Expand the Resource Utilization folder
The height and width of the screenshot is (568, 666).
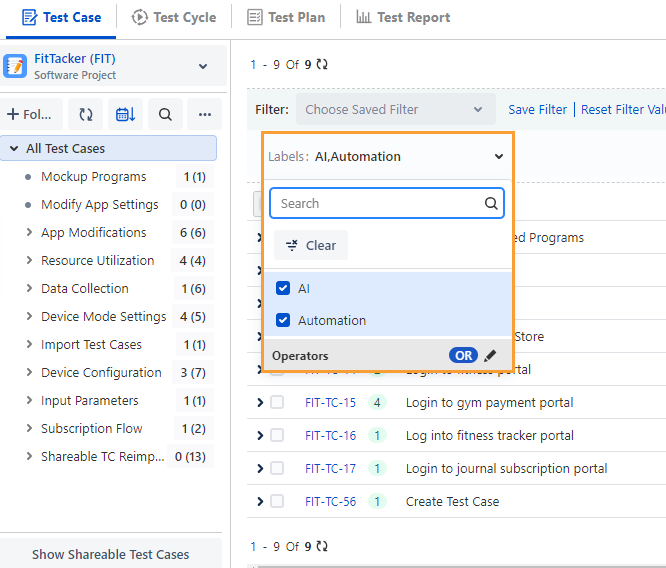(x=29, y=260)
